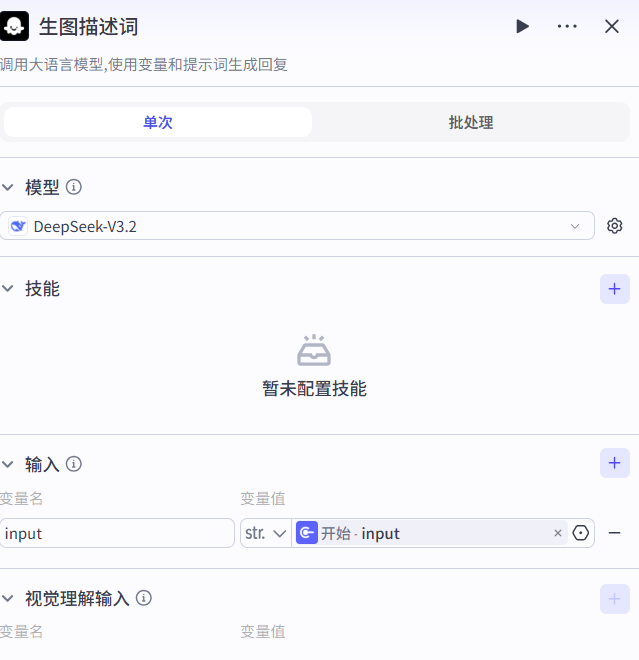Click the 生图描述词 node avatar icon
639x660 pixels.
(15, 26)
